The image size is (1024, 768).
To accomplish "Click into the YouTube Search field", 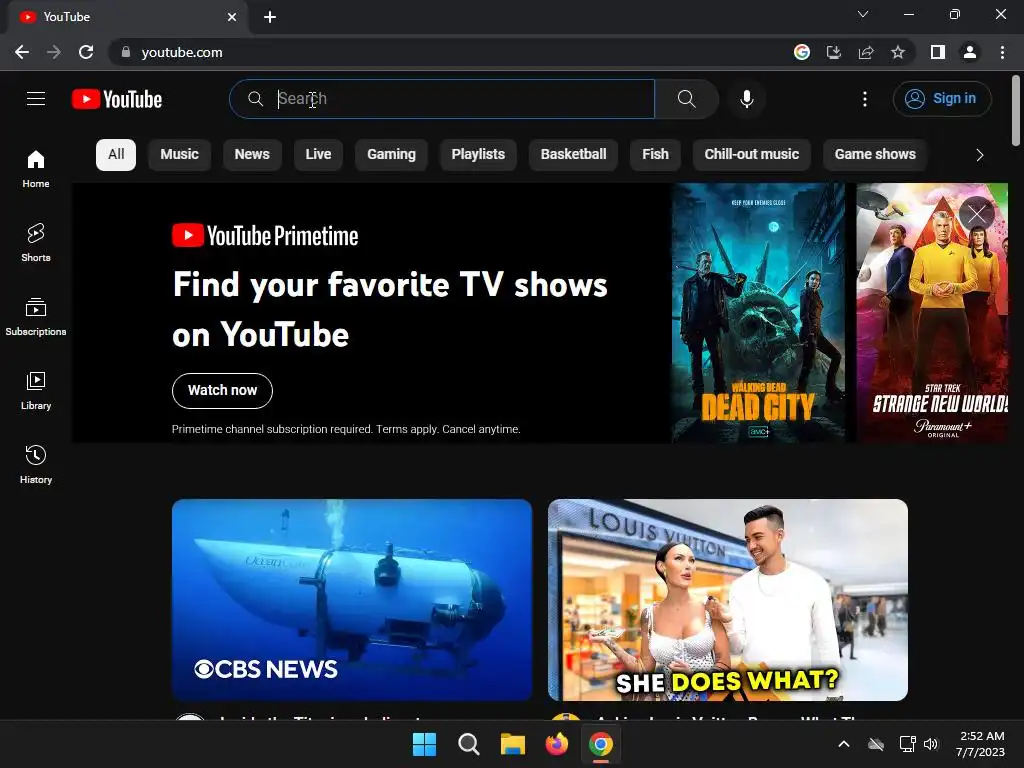I will coord(442,99).
